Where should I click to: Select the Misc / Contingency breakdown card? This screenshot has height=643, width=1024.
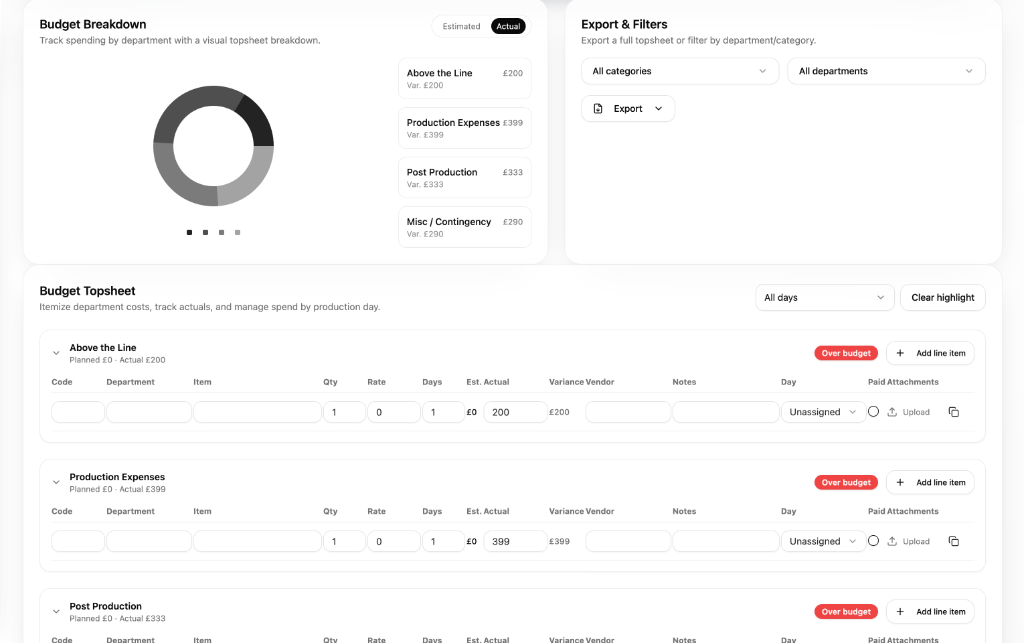point(464,227)
